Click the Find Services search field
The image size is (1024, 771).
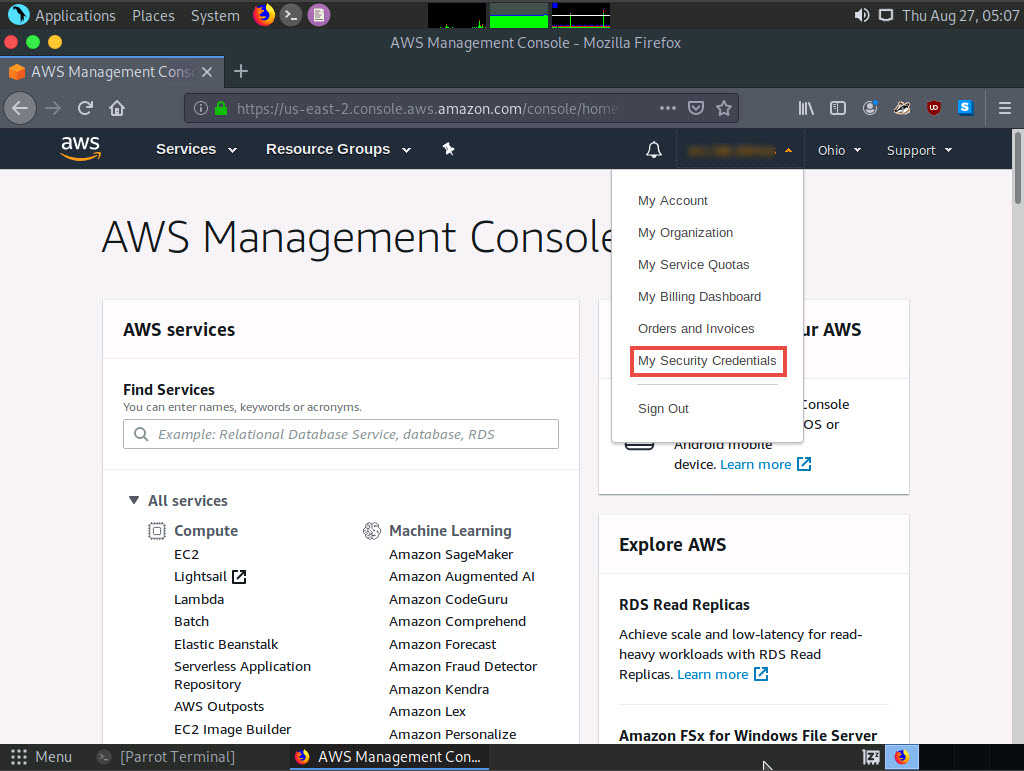(x=341, y=434)
